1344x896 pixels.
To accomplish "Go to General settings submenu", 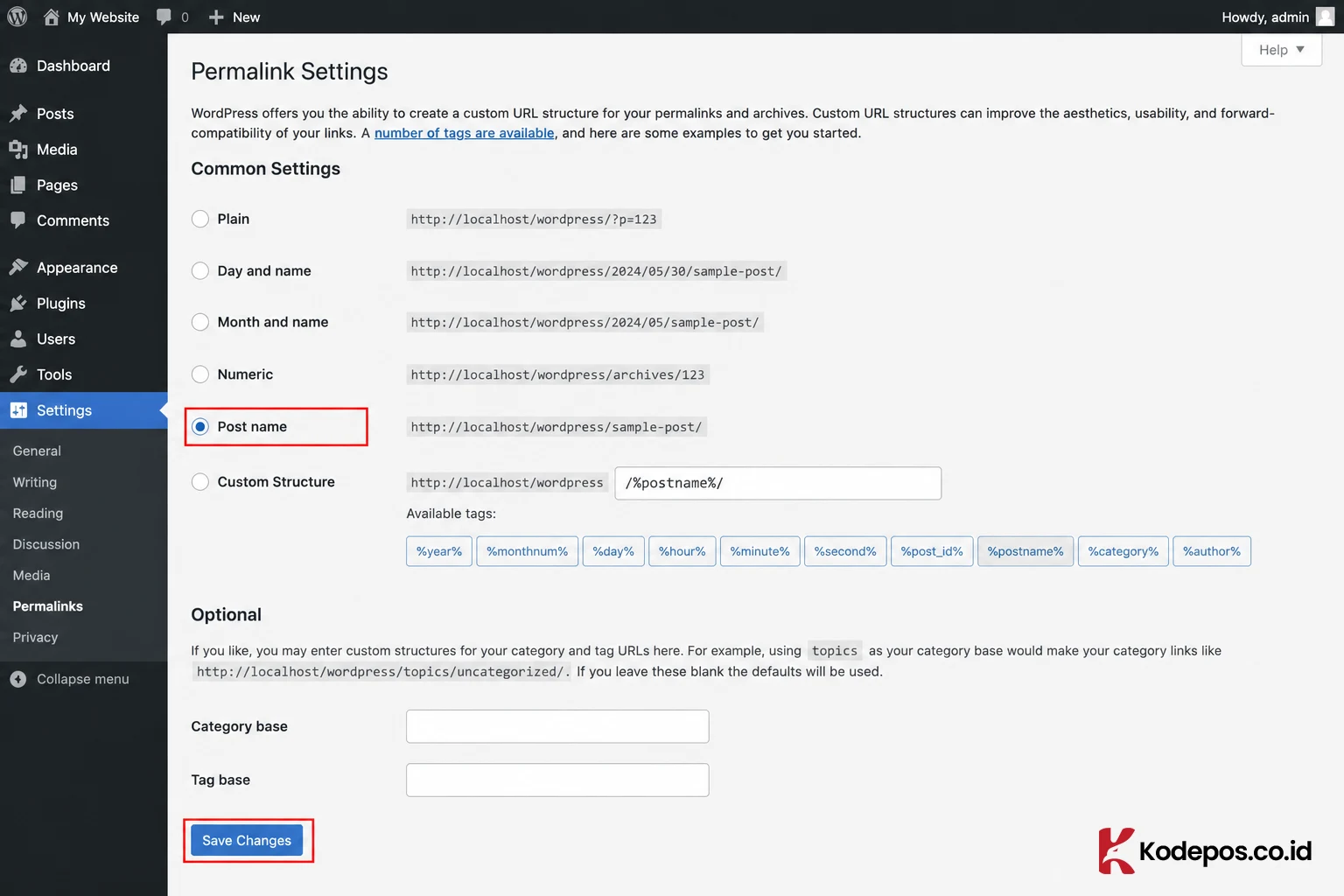I will [x=37, y=451].
